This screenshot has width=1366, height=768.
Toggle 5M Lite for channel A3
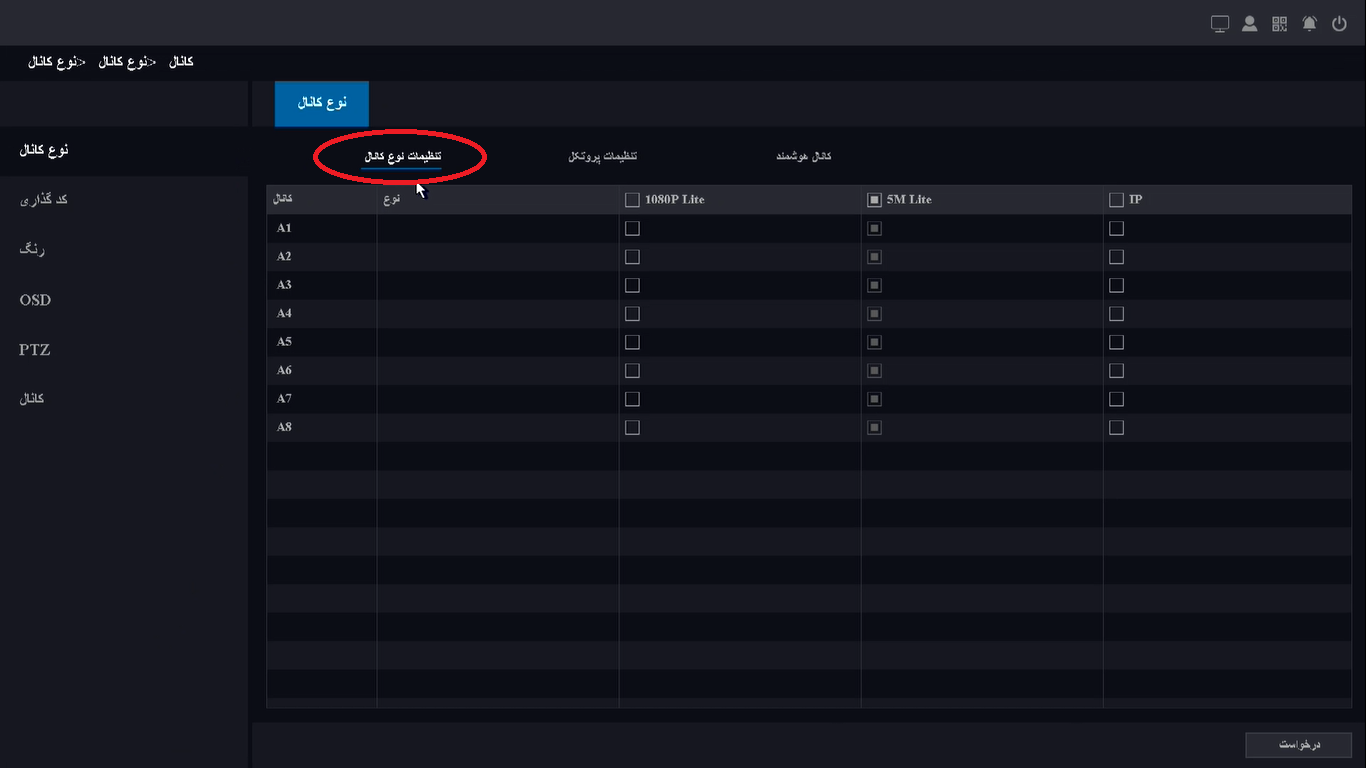(874, 285)
